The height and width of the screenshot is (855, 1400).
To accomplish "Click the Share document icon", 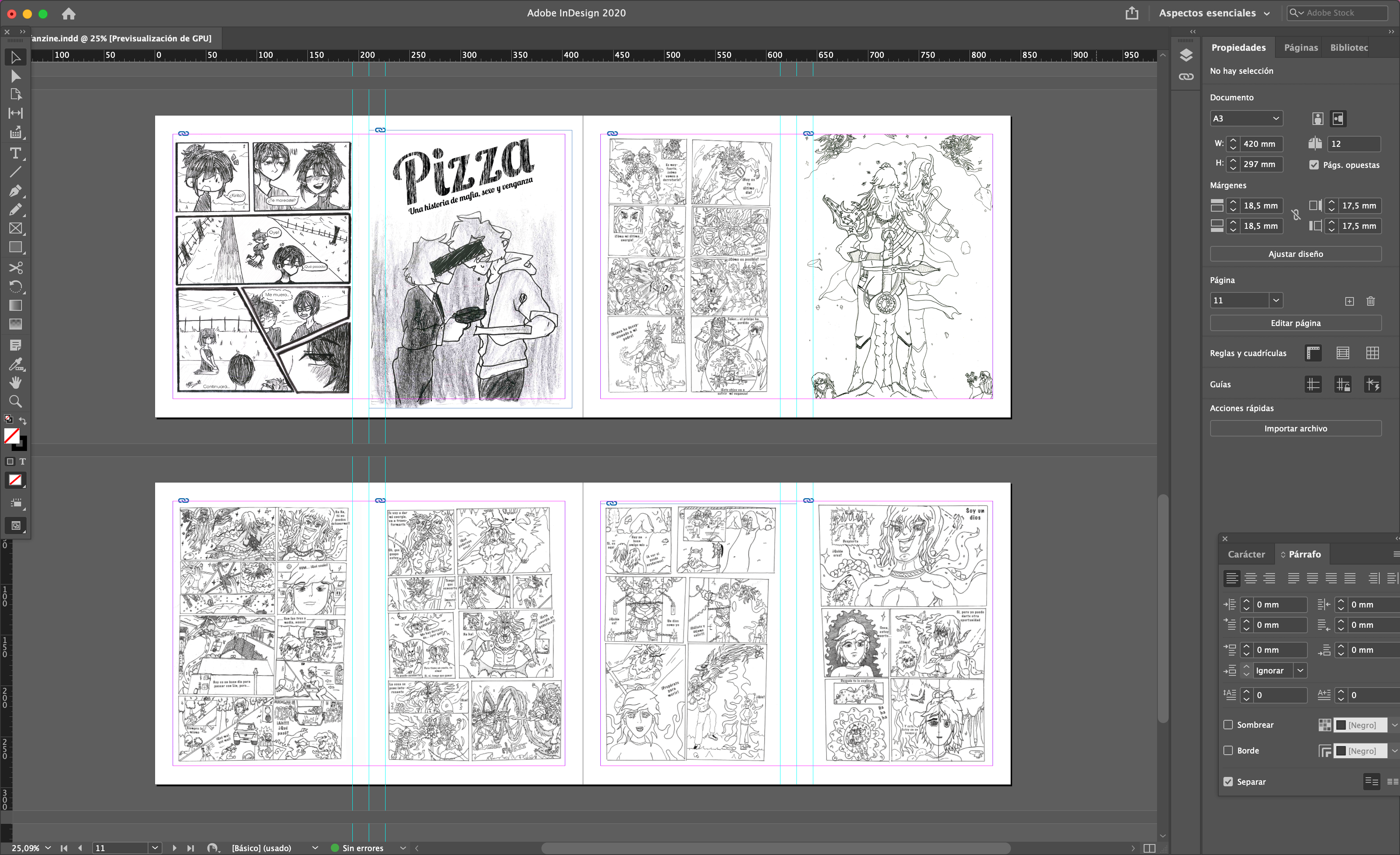I will click(x=1131, y=12).
